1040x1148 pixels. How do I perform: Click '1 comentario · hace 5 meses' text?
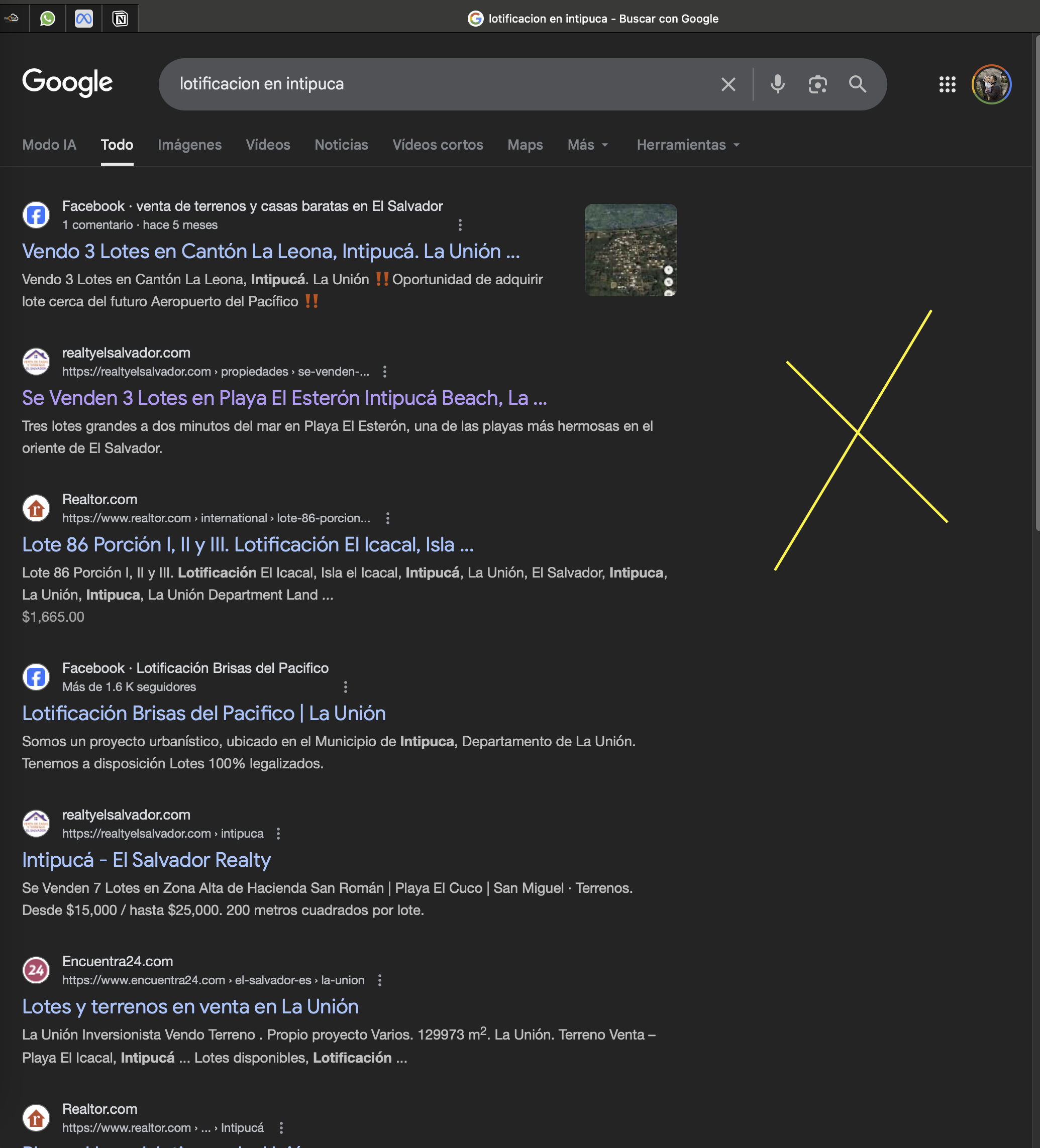click(x=140, y=225)
